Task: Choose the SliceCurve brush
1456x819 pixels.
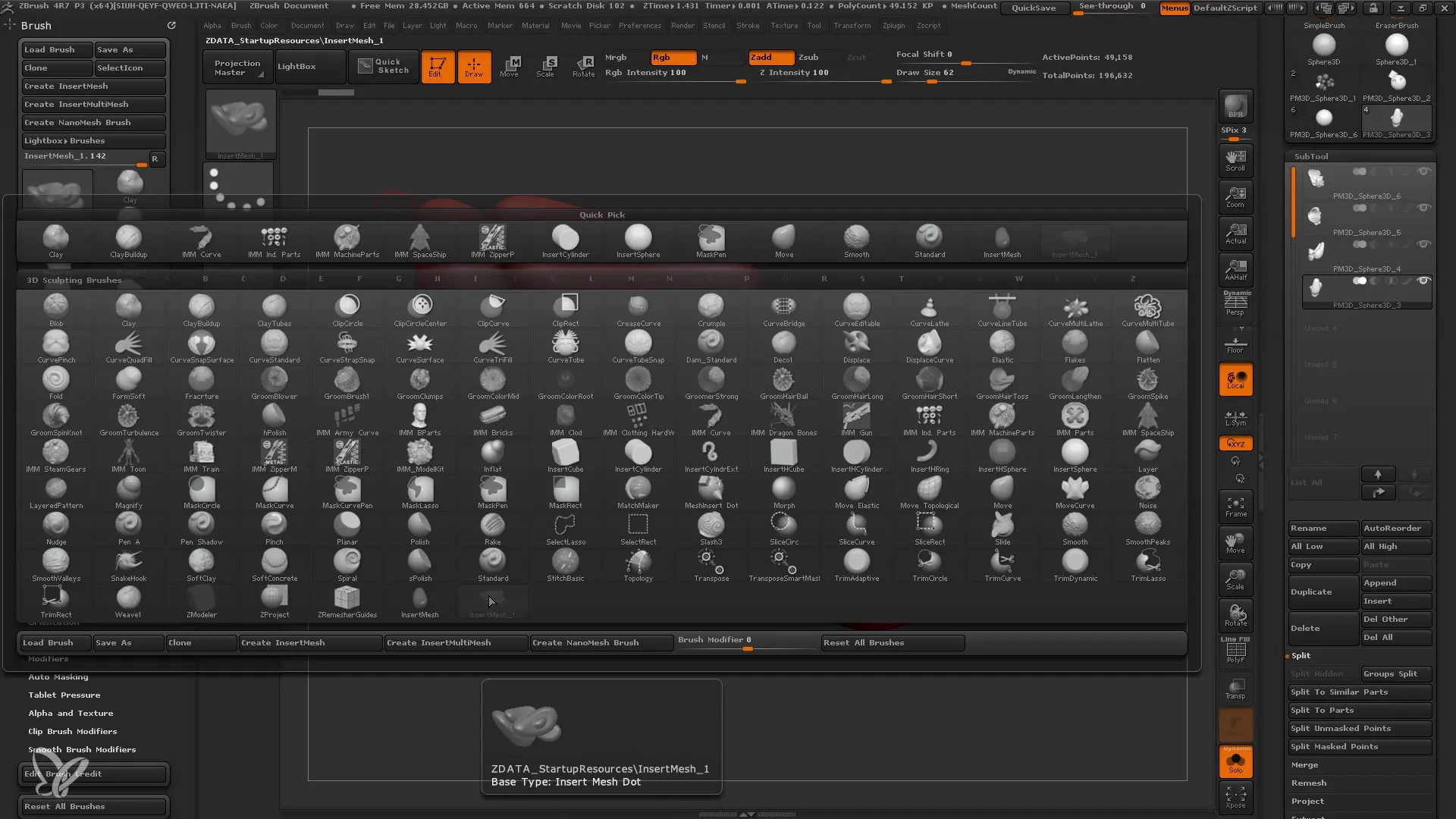Action: [856, 529]
